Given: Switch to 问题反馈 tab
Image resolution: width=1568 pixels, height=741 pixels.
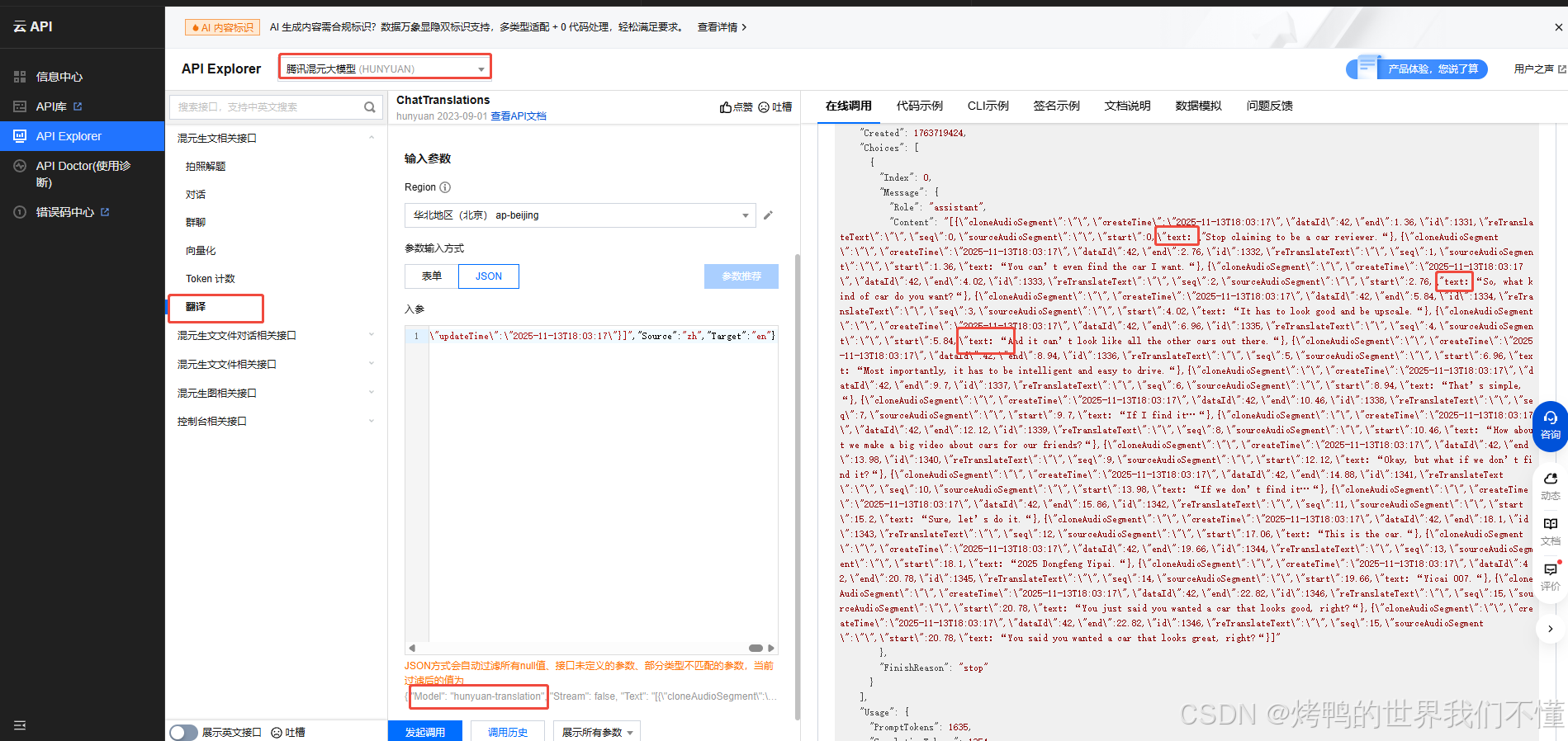Looking at the screenshot, I should coord(1270,106).
